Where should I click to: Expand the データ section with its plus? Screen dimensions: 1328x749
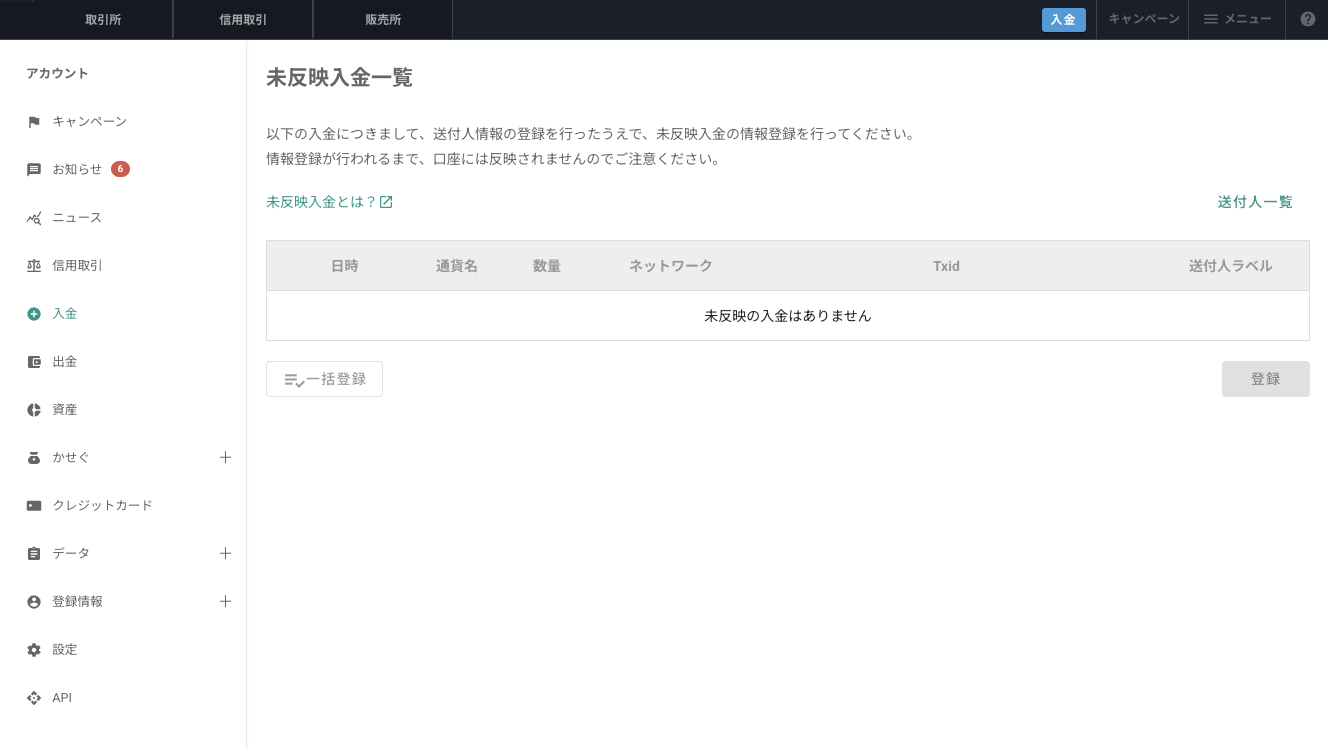(x=225, y=553)
